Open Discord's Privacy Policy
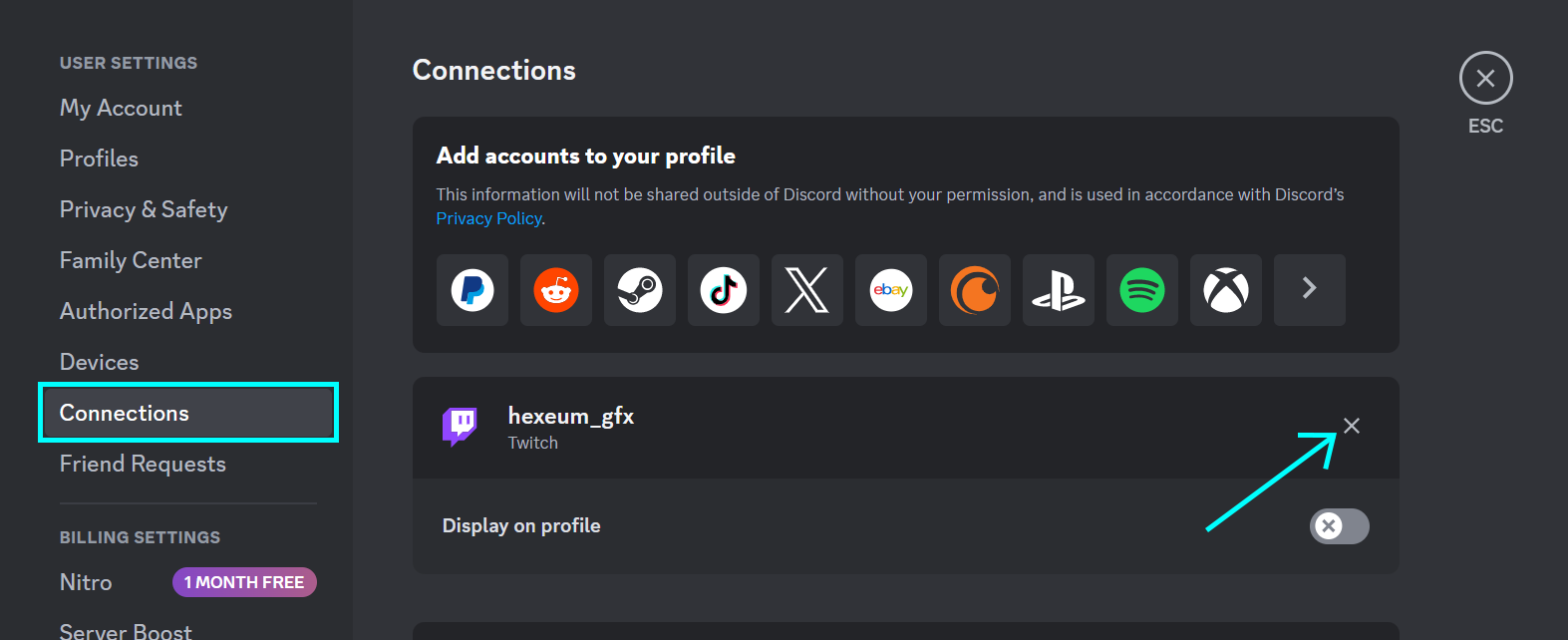This screenshot has height=640, width=1568. point(487,217)
